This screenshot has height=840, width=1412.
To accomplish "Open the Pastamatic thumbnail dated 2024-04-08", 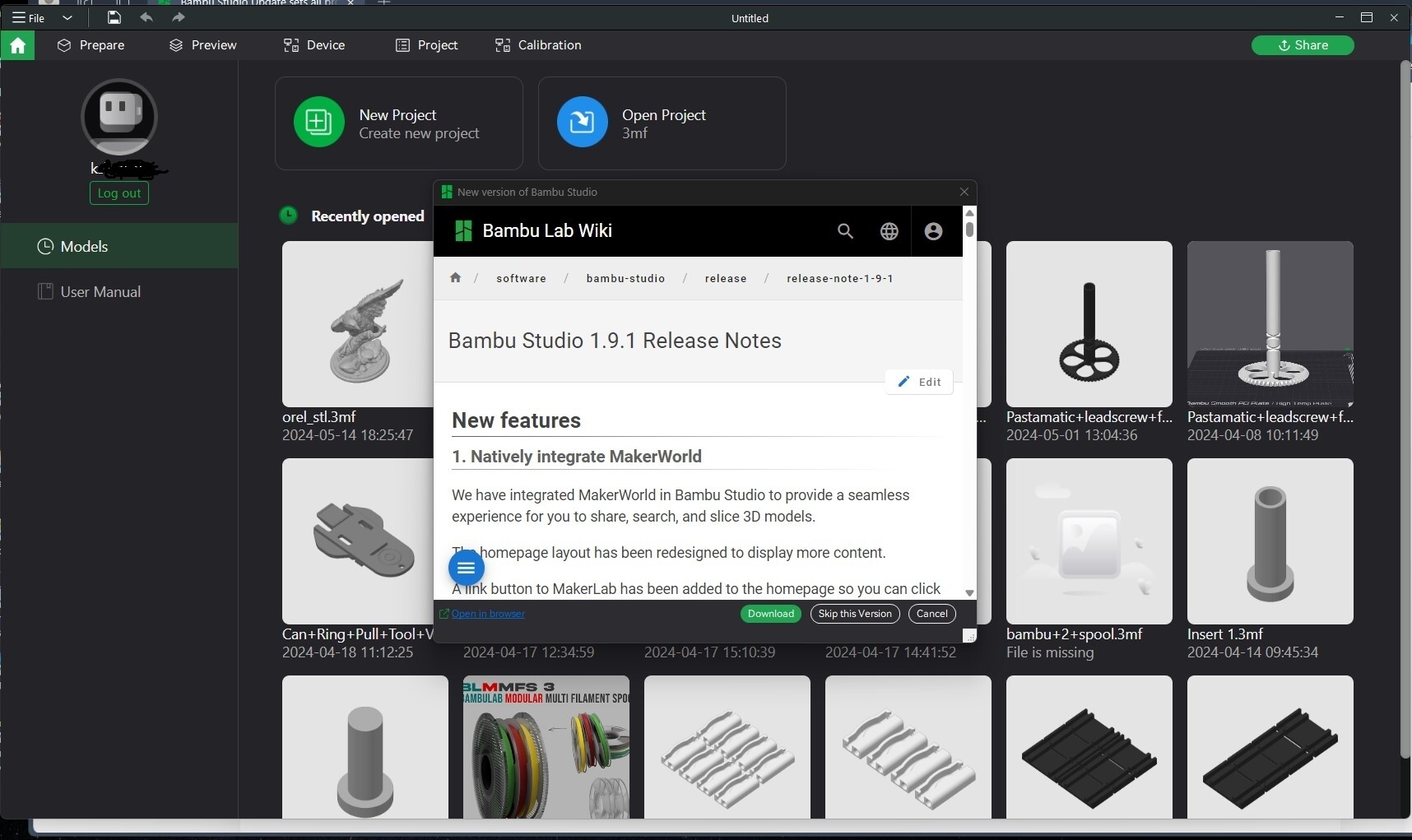I will click(x=1270, y=324).
